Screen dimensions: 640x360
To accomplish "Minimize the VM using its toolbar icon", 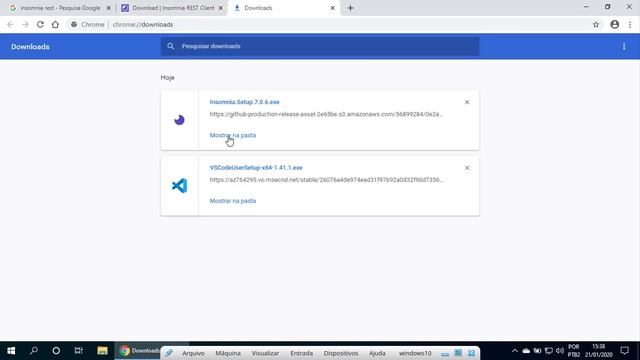I will coord(445,353).
